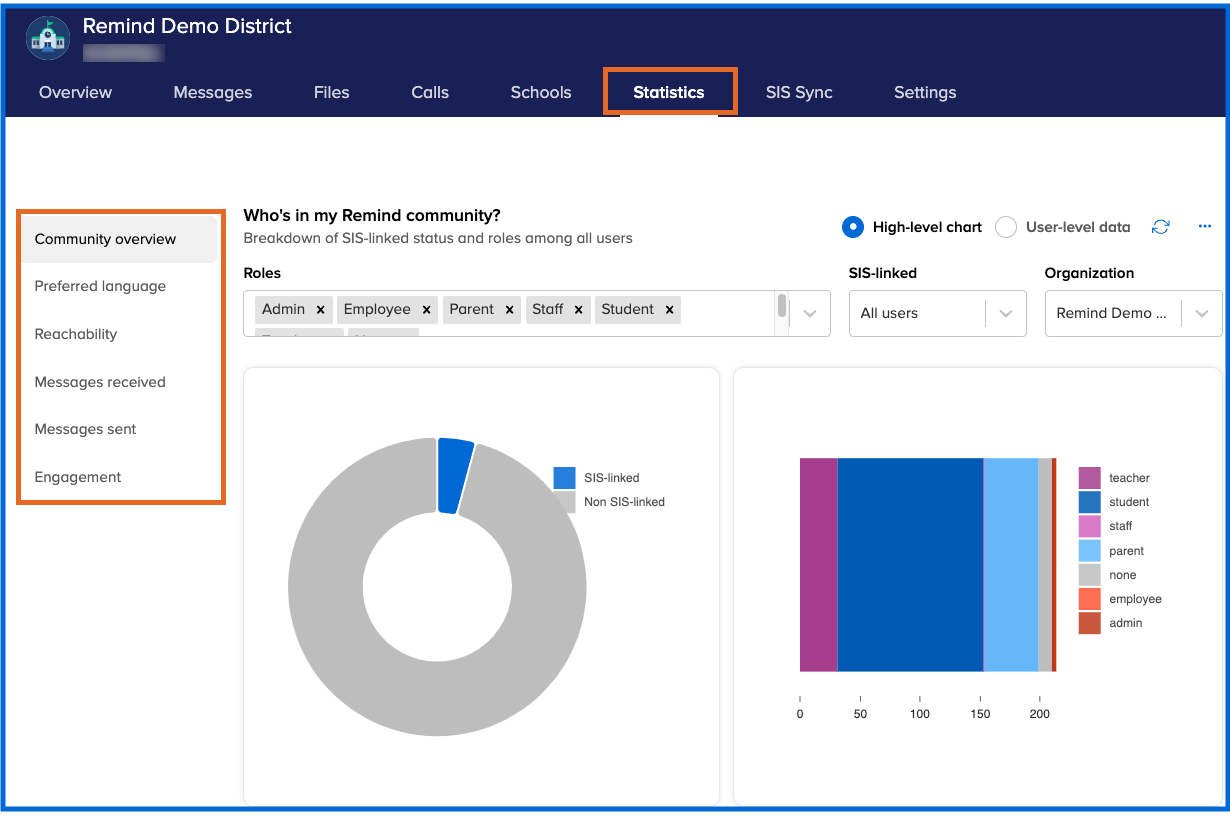Viewport: 1230px width, 816px height.
Task: Remove the Parent role tag
Action: coord(510,310)
